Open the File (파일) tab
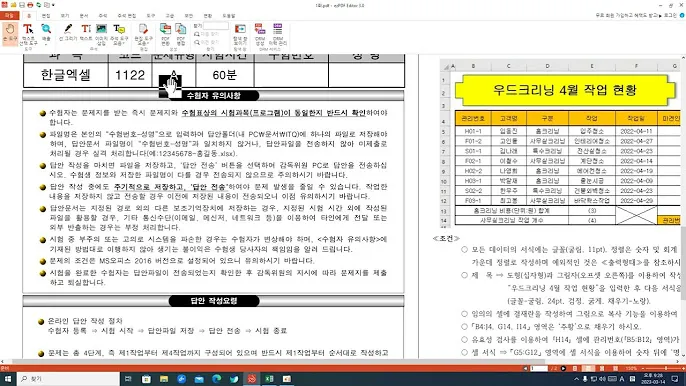This screenshot has width=686, height=386. (x=9, y=16)
